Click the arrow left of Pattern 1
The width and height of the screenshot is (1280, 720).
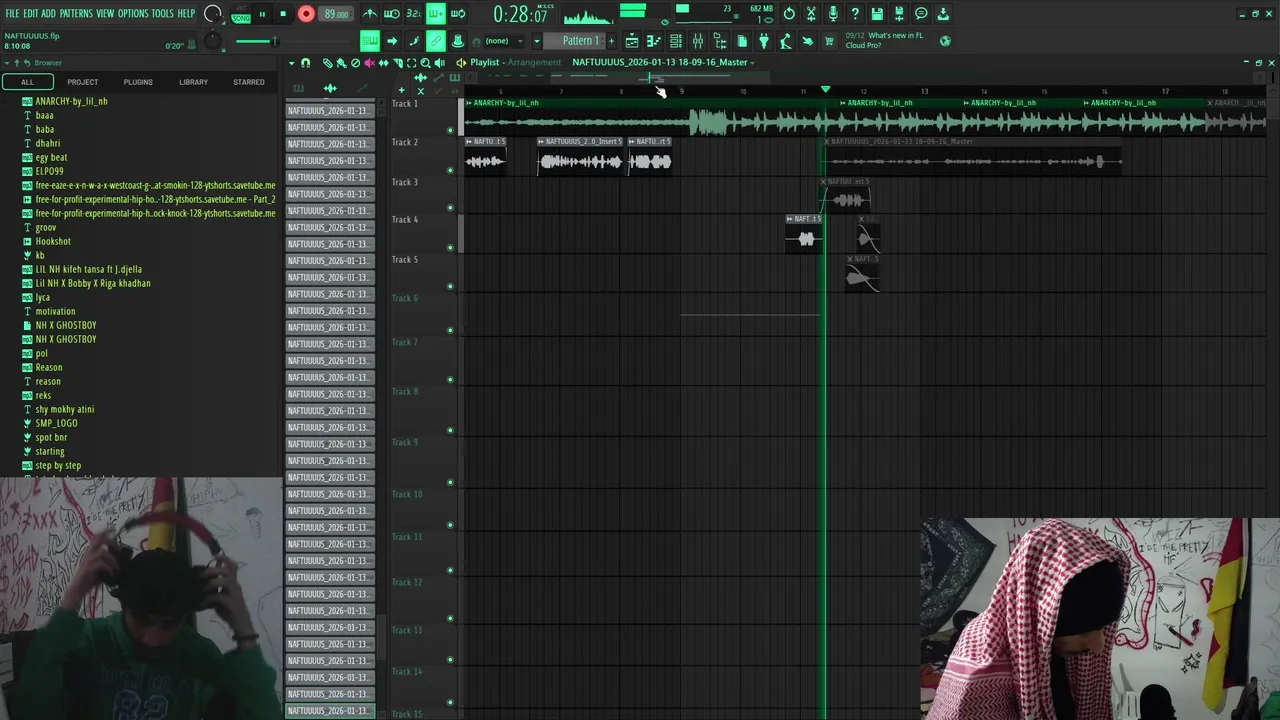point(537,41)
